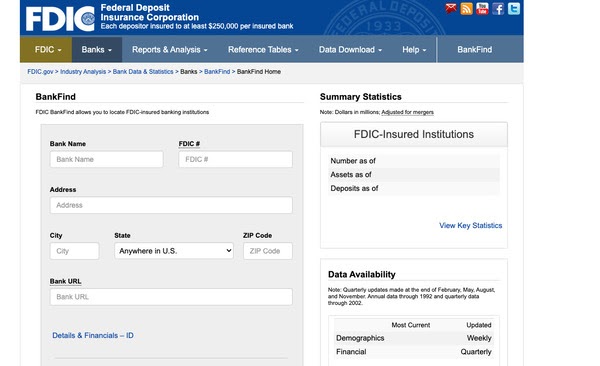Click the email subscription envelope icon
Image resolution: width=600 pixels, height=366 pixels.
click(451, 8)
